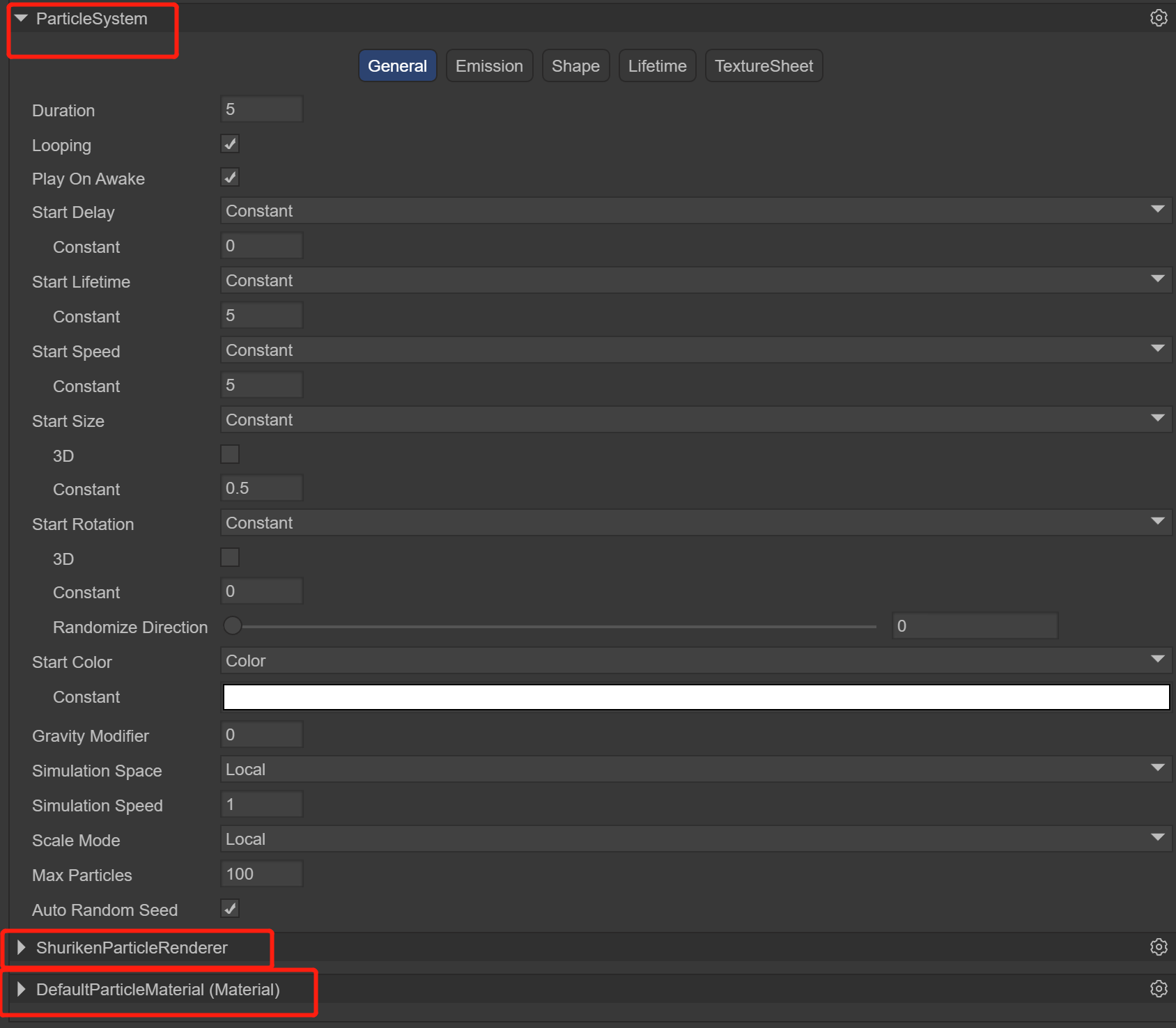
Task: Collapse the ParticleSystem component section
Action: 21,19
